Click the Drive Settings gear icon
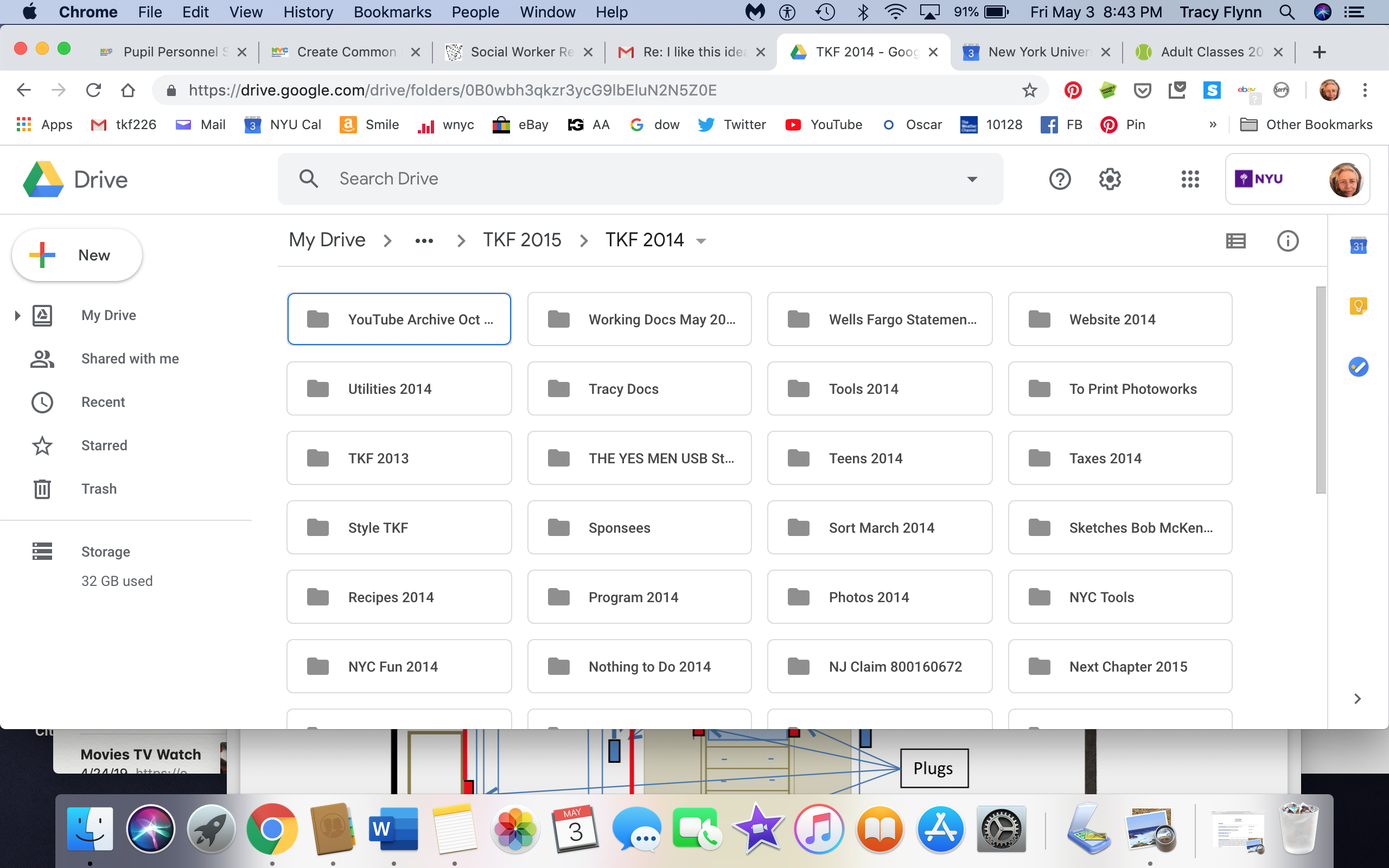The height and width of the screenshot is (868, 1389). pos(1109,178)
